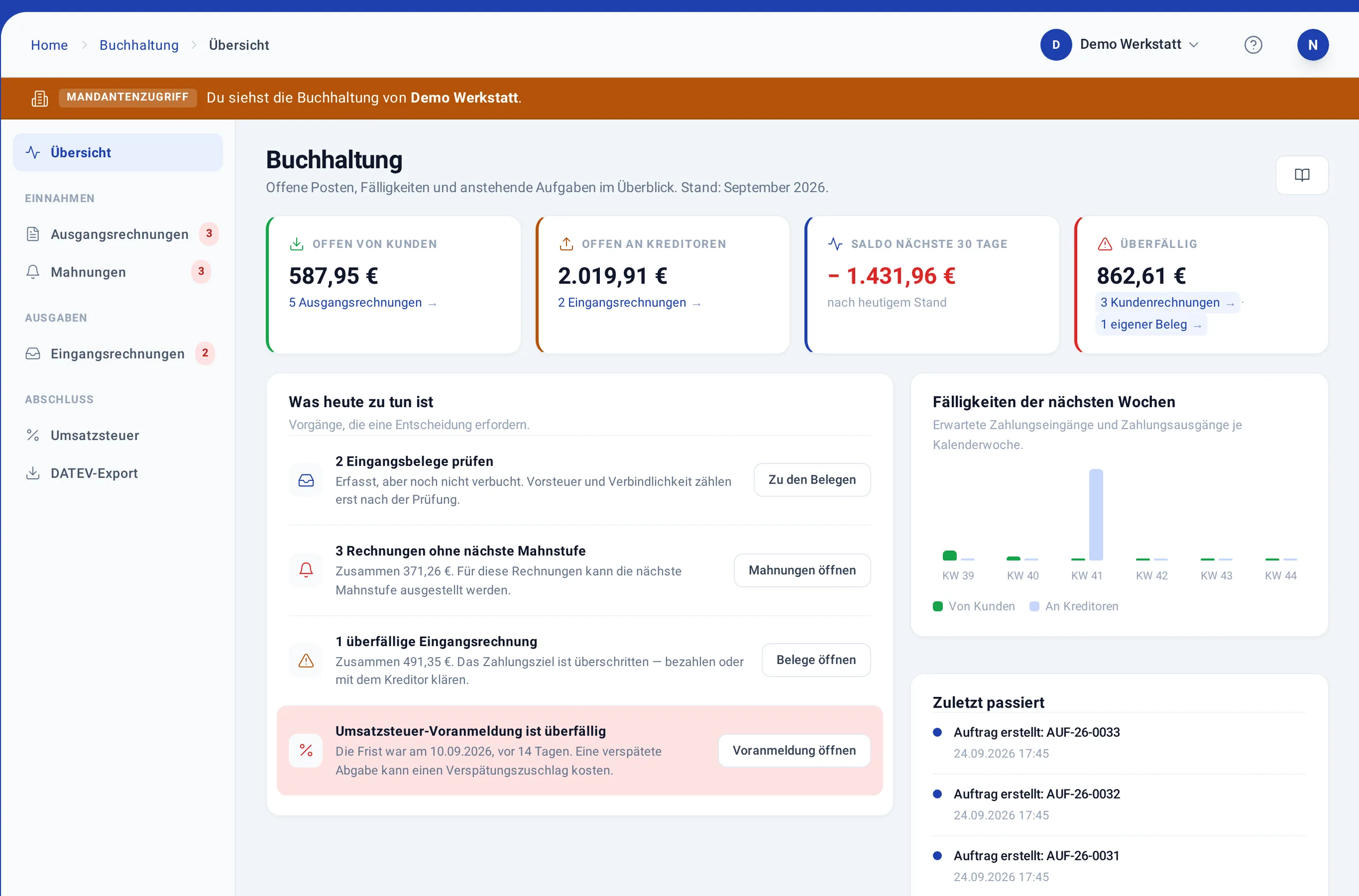
Task: Click the green KW 39 customer bar
Action: click(949, 555)
